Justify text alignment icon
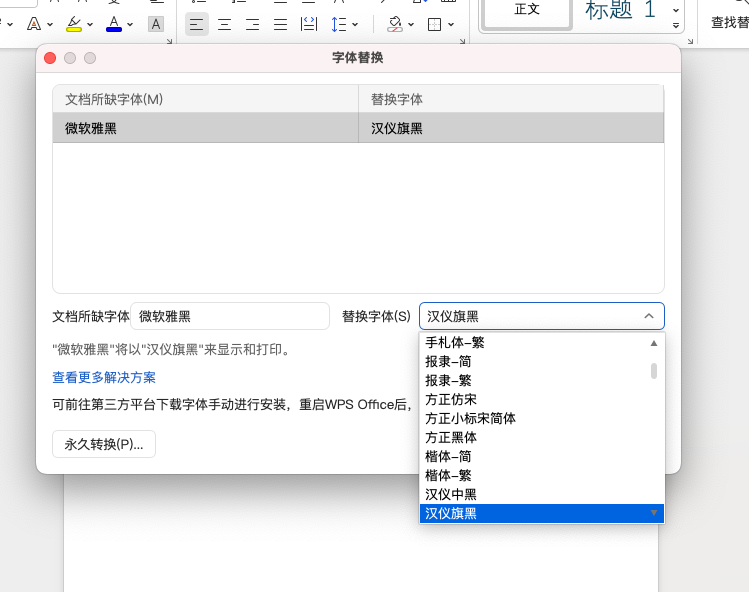This screenshot has width=749, height=592. click(280, 24)
